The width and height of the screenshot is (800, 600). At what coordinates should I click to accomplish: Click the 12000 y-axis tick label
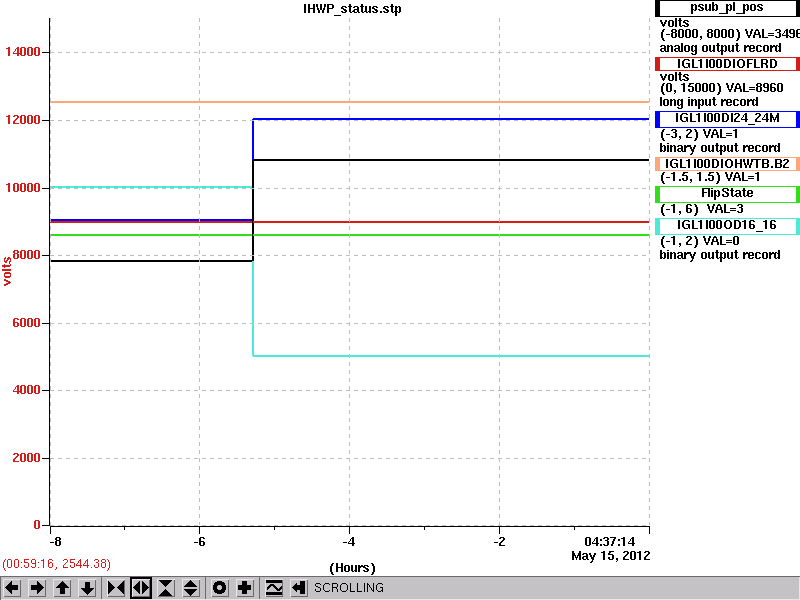22,120
